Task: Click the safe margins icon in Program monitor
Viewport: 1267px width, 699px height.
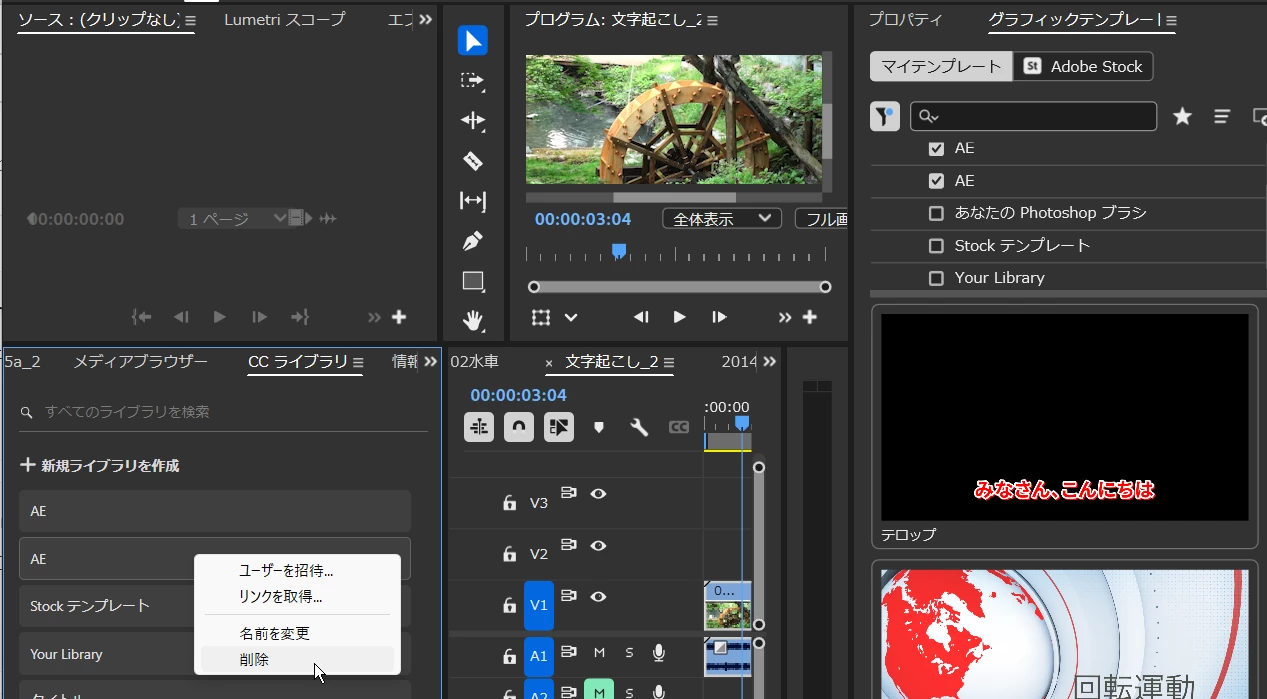Action: click(x=541, y=317)
